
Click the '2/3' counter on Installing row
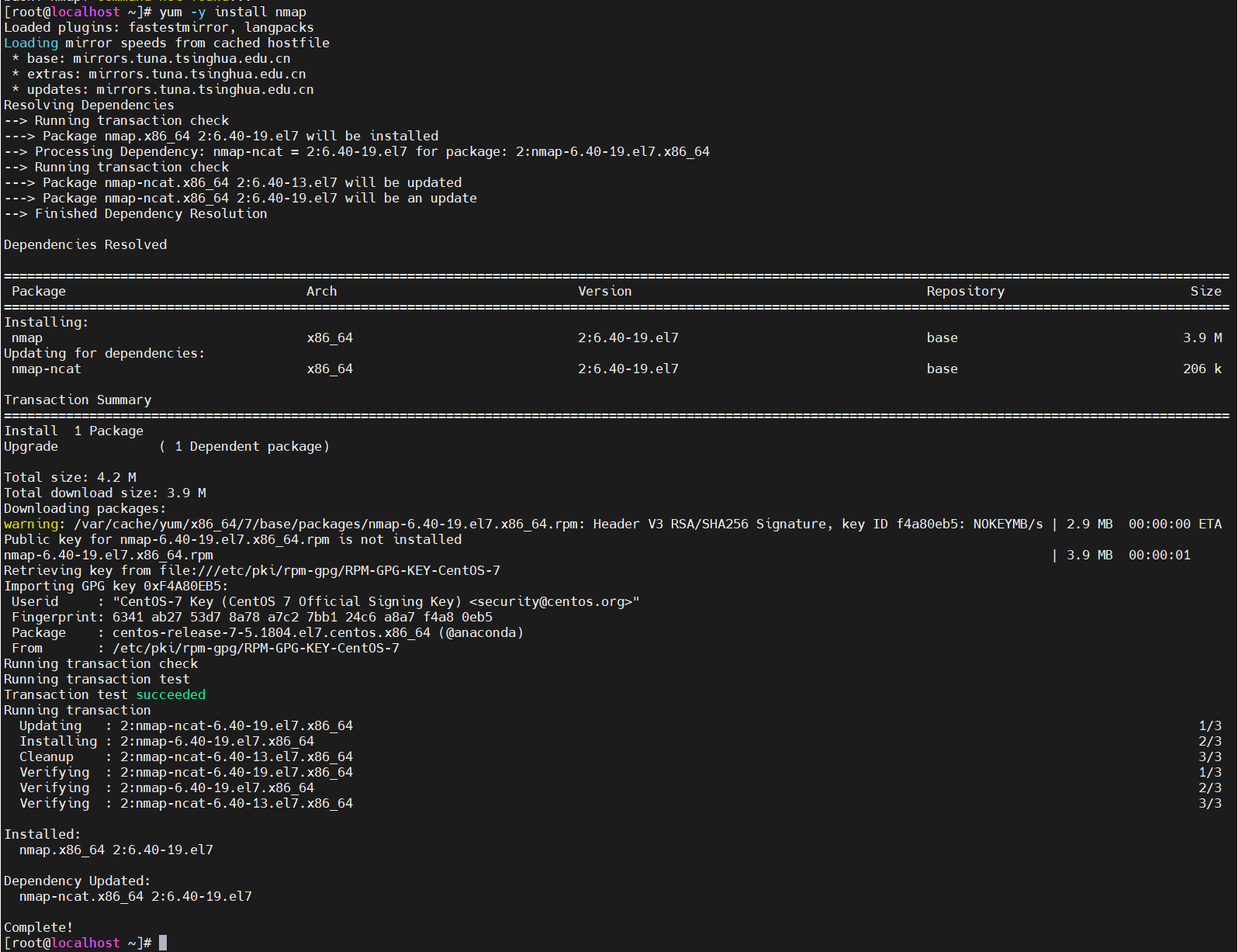(1210, 741)
